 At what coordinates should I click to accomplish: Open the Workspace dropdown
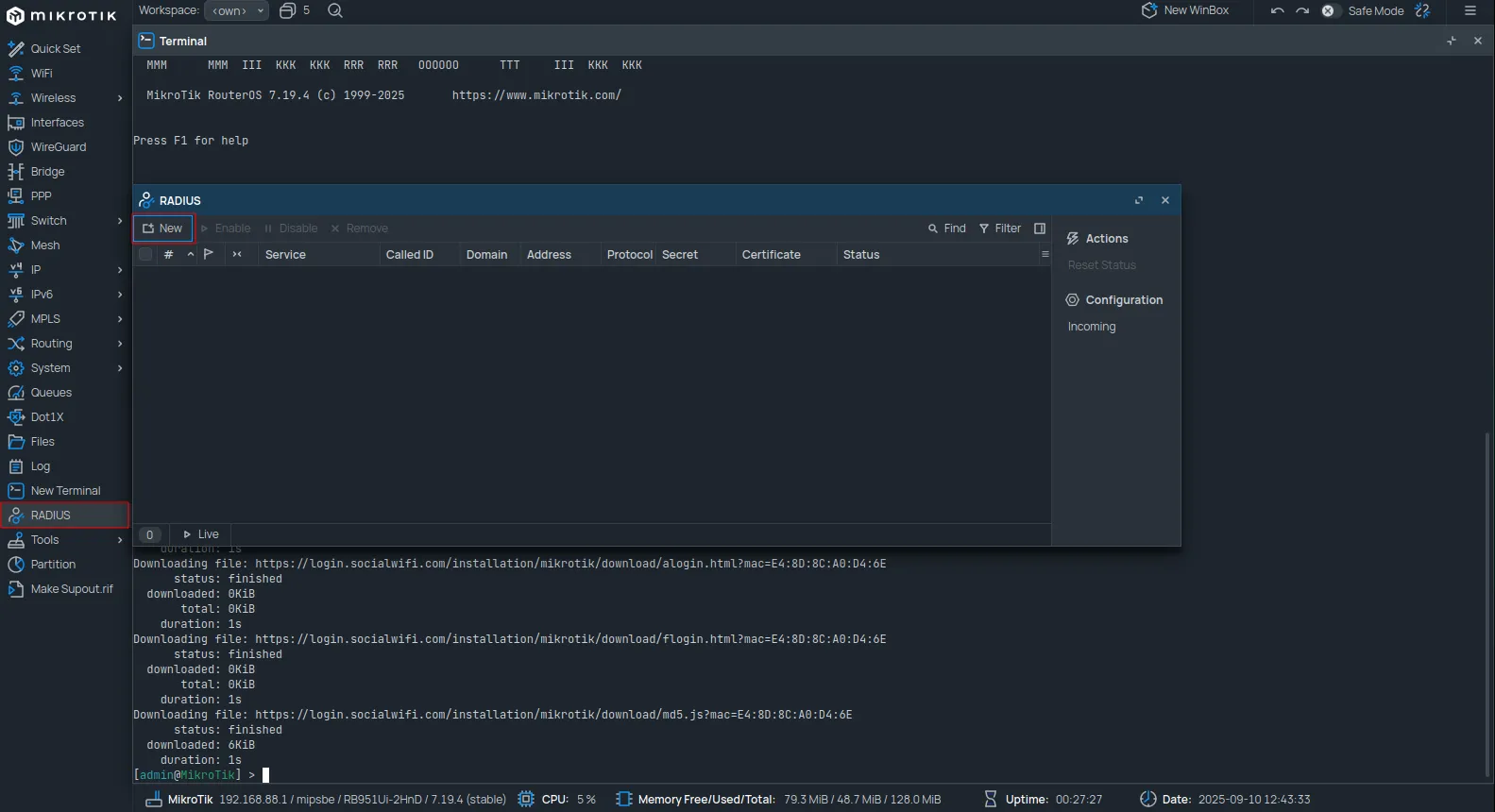pyautogui.click(x=236, y=10)
